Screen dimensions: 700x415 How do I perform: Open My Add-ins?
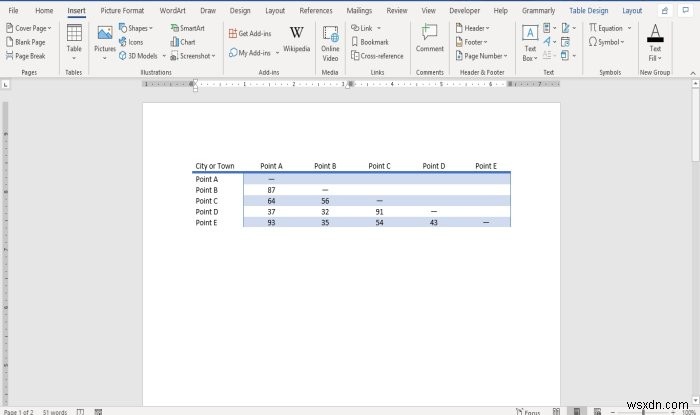250,53
